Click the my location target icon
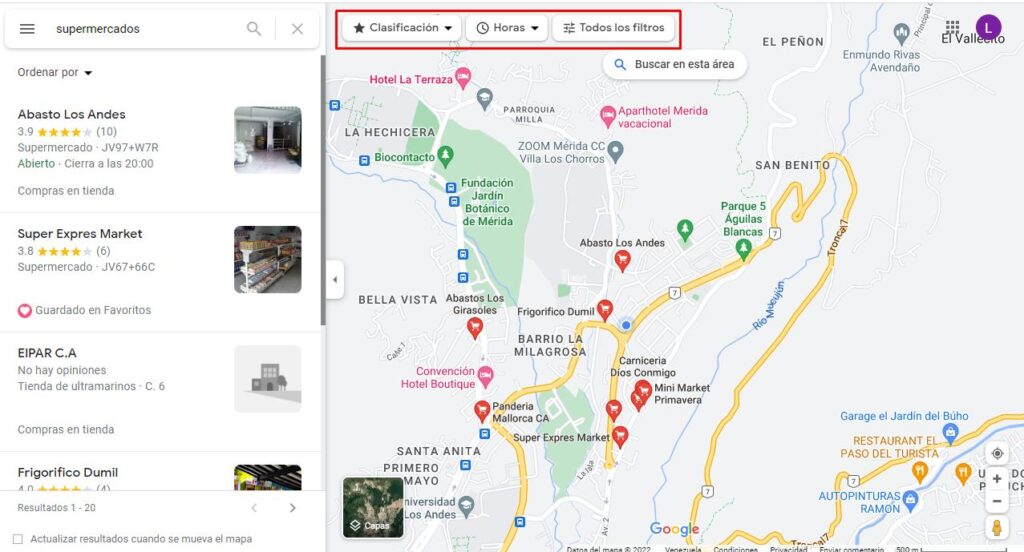This screenshot has height=552, width=1024. click(x=996, y=453)
